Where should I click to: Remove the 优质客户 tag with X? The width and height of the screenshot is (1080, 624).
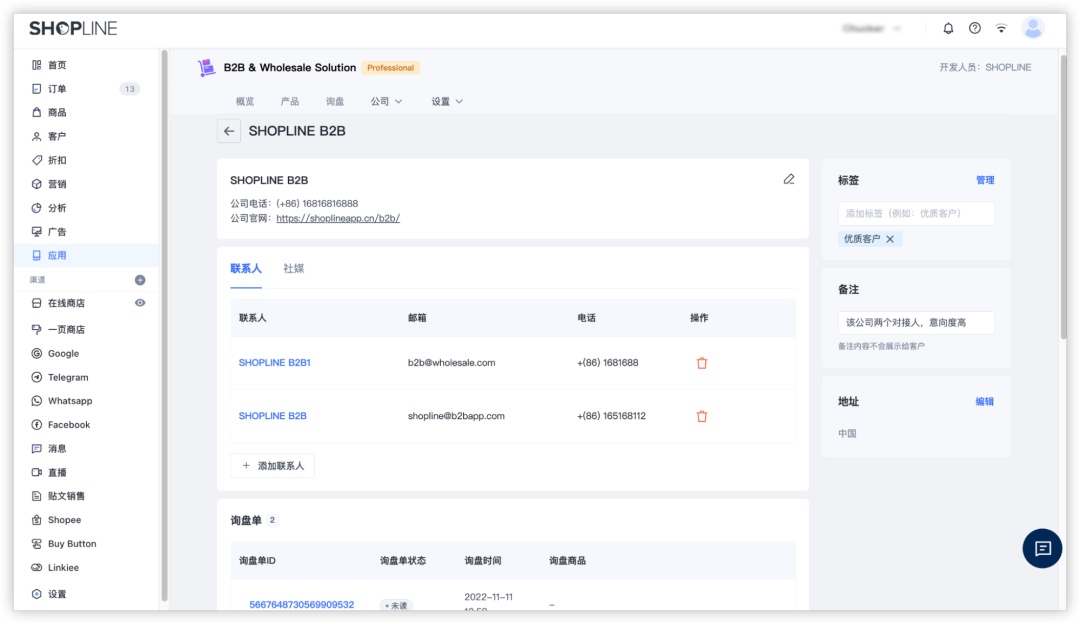coord(890,239)
